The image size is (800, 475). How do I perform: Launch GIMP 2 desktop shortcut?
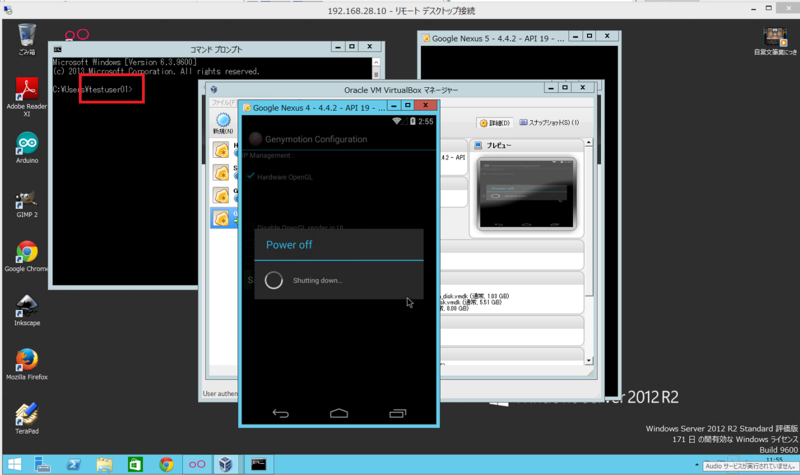27,204
